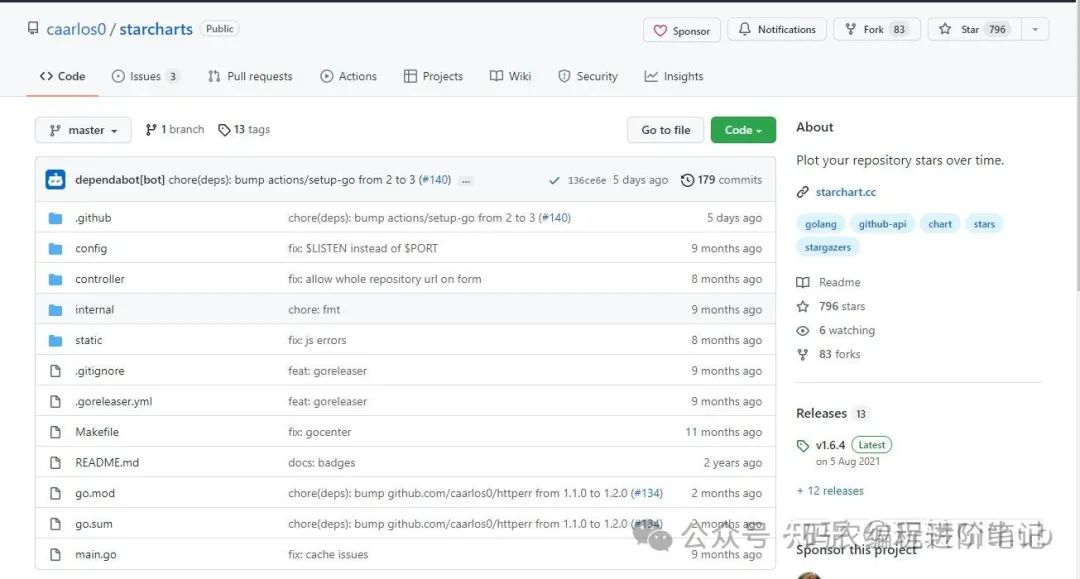1080x579 pixels.
Task: Click the go.sum file icon
Action: tap(55, 524)
